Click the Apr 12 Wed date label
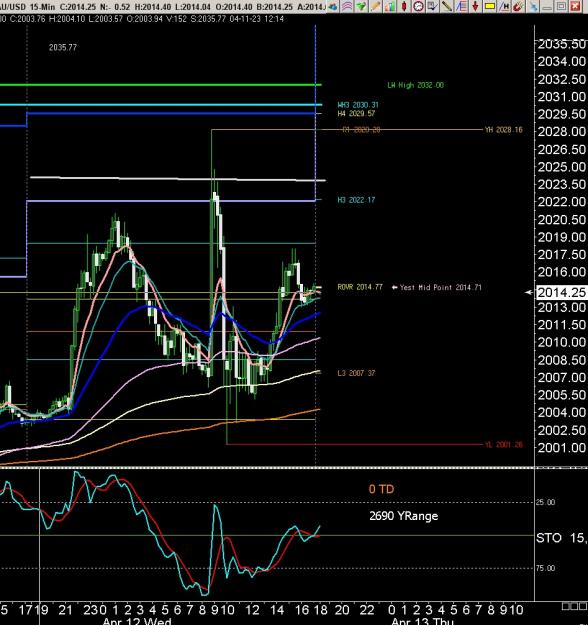The width and height of the screenshot is (588, 625). 137,621
